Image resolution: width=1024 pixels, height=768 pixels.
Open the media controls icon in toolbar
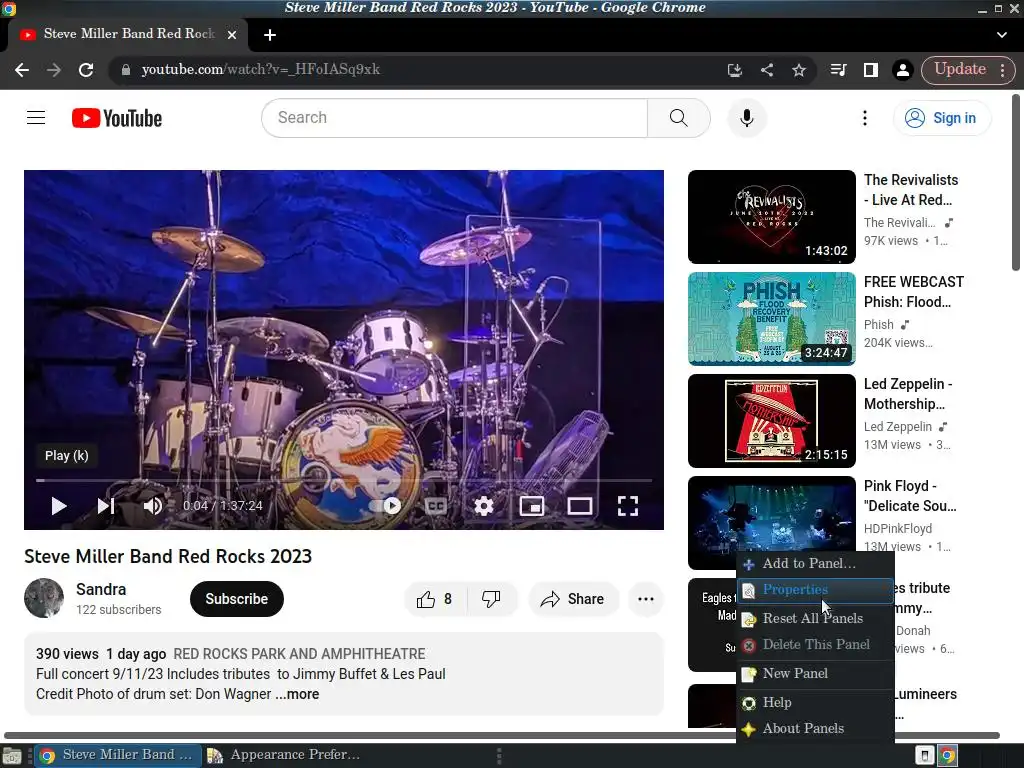point(839,70)
